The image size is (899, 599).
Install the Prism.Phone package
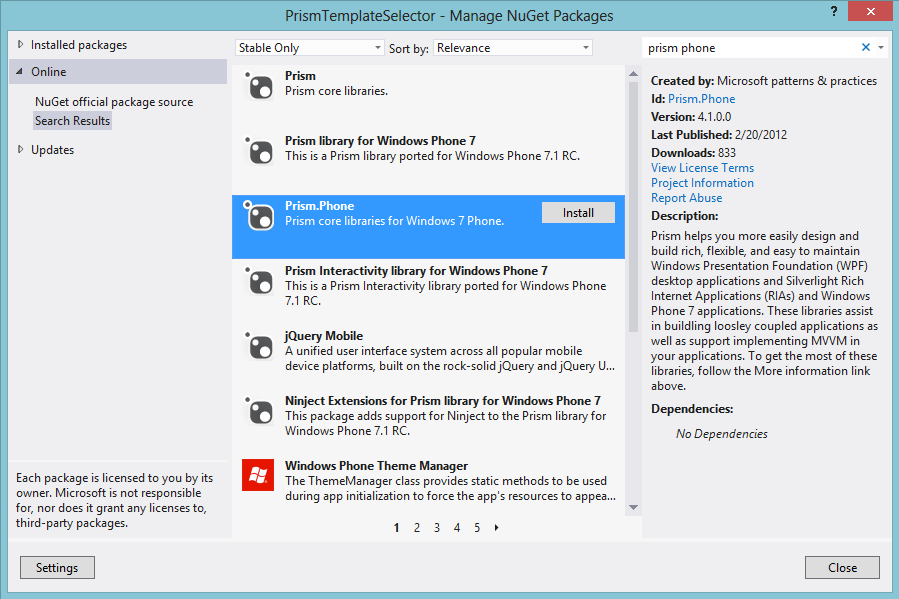[578, 213]
